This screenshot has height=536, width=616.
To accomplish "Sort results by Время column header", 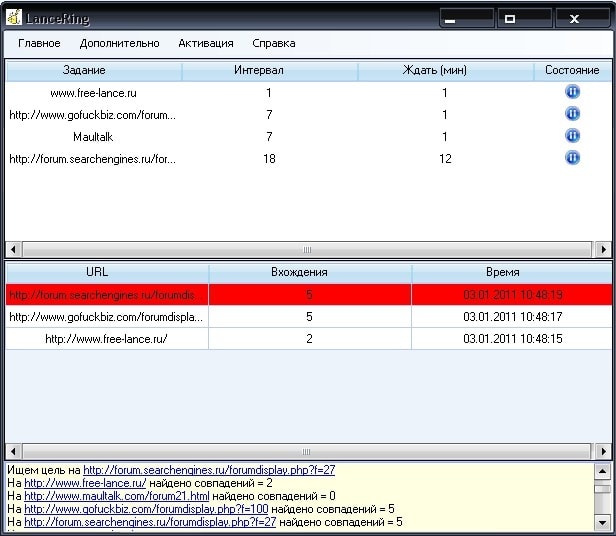I will pyautogui.click(x=502, y=272).
